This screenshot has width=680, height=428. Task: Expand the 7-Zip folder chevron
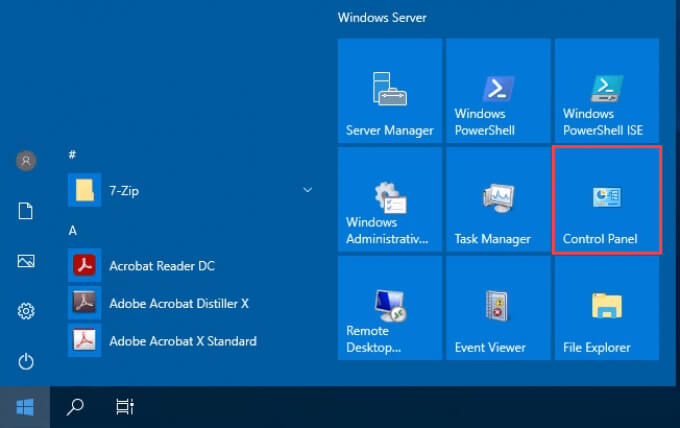click(x=307, y=190)
